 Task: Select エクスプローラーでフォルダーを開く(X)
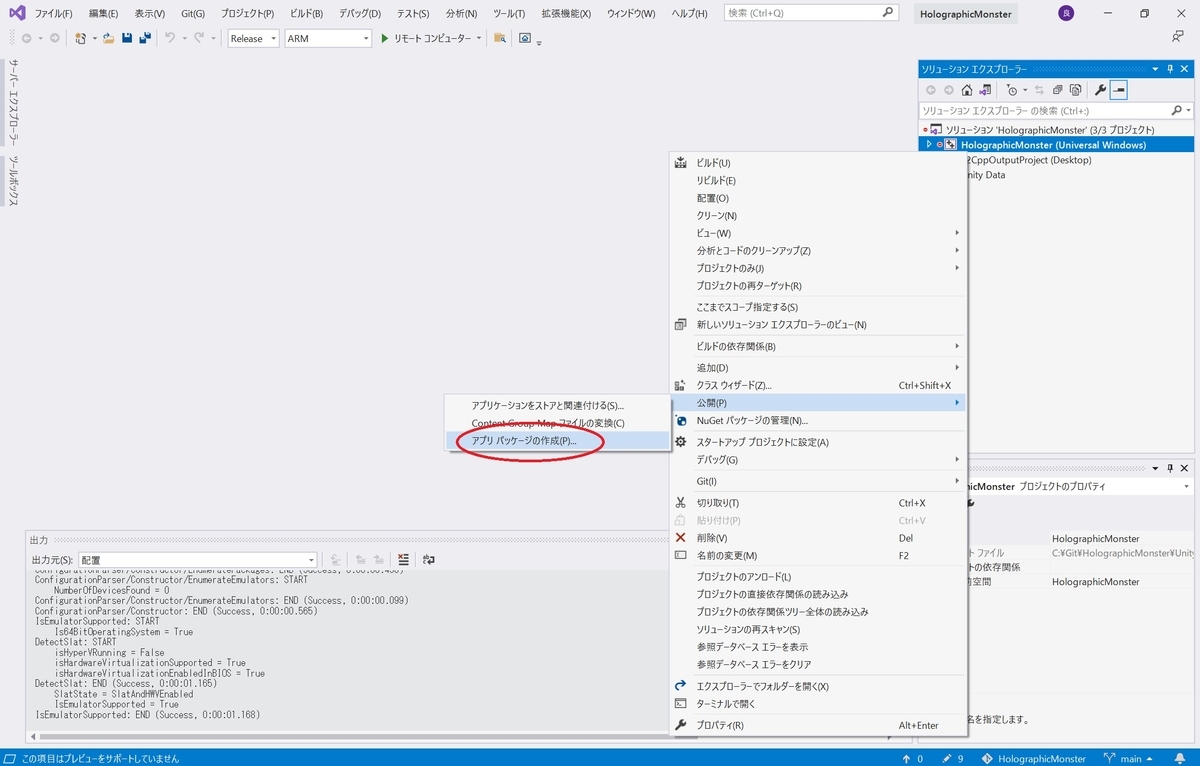tap(819, 686)
